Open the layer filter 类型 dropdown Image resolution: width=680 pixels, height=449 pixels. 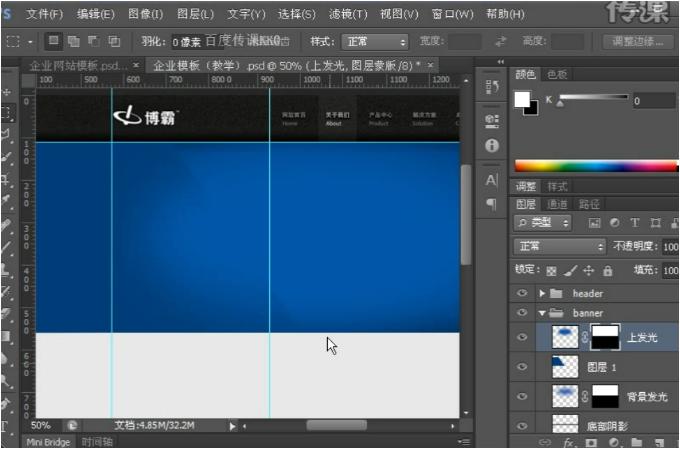(x=543, y=223)
